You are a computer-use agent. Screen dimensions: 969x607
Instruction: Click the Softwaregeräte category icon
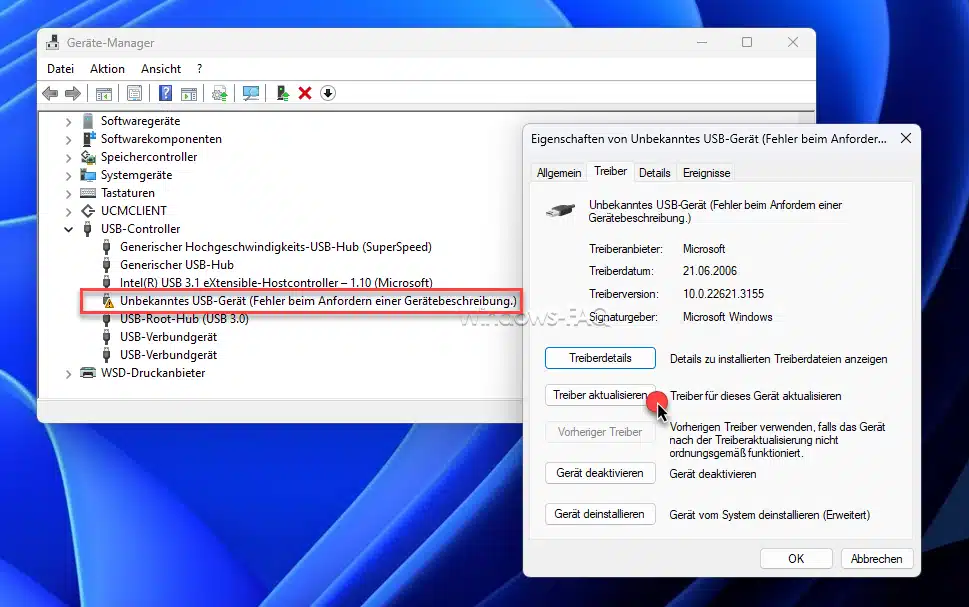(x=88, y=121)
